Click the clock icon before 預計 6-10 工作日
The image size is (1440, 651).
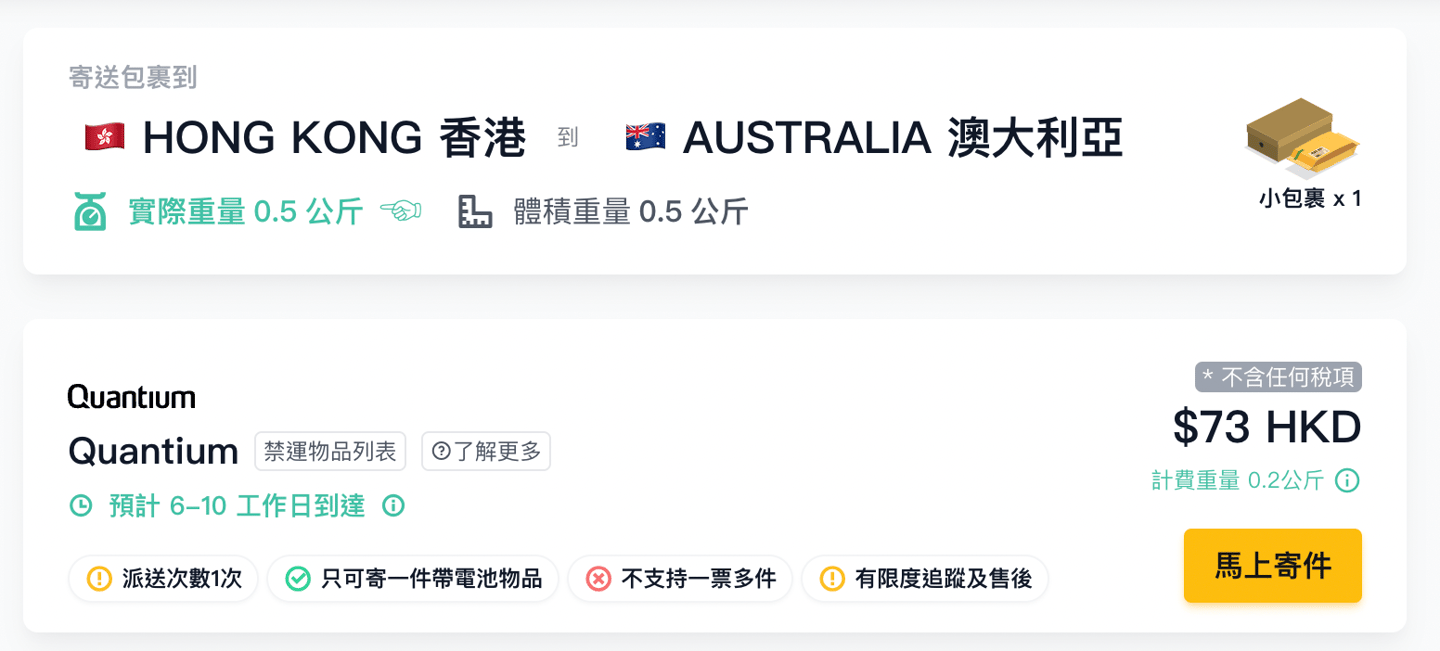click(x=81, y=506)
